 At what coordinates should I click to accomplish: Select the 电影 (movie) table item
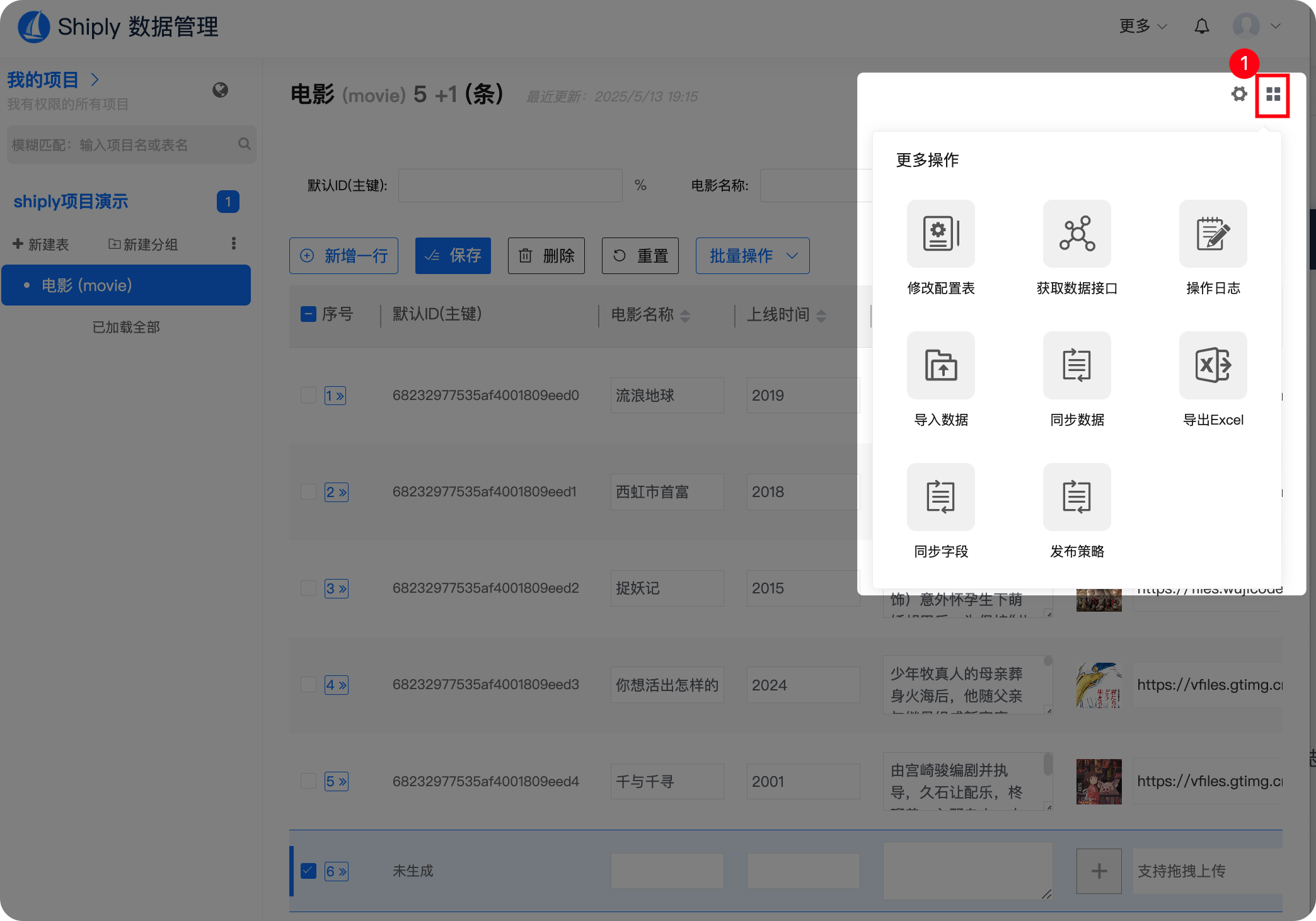click(x=126, y=285)
